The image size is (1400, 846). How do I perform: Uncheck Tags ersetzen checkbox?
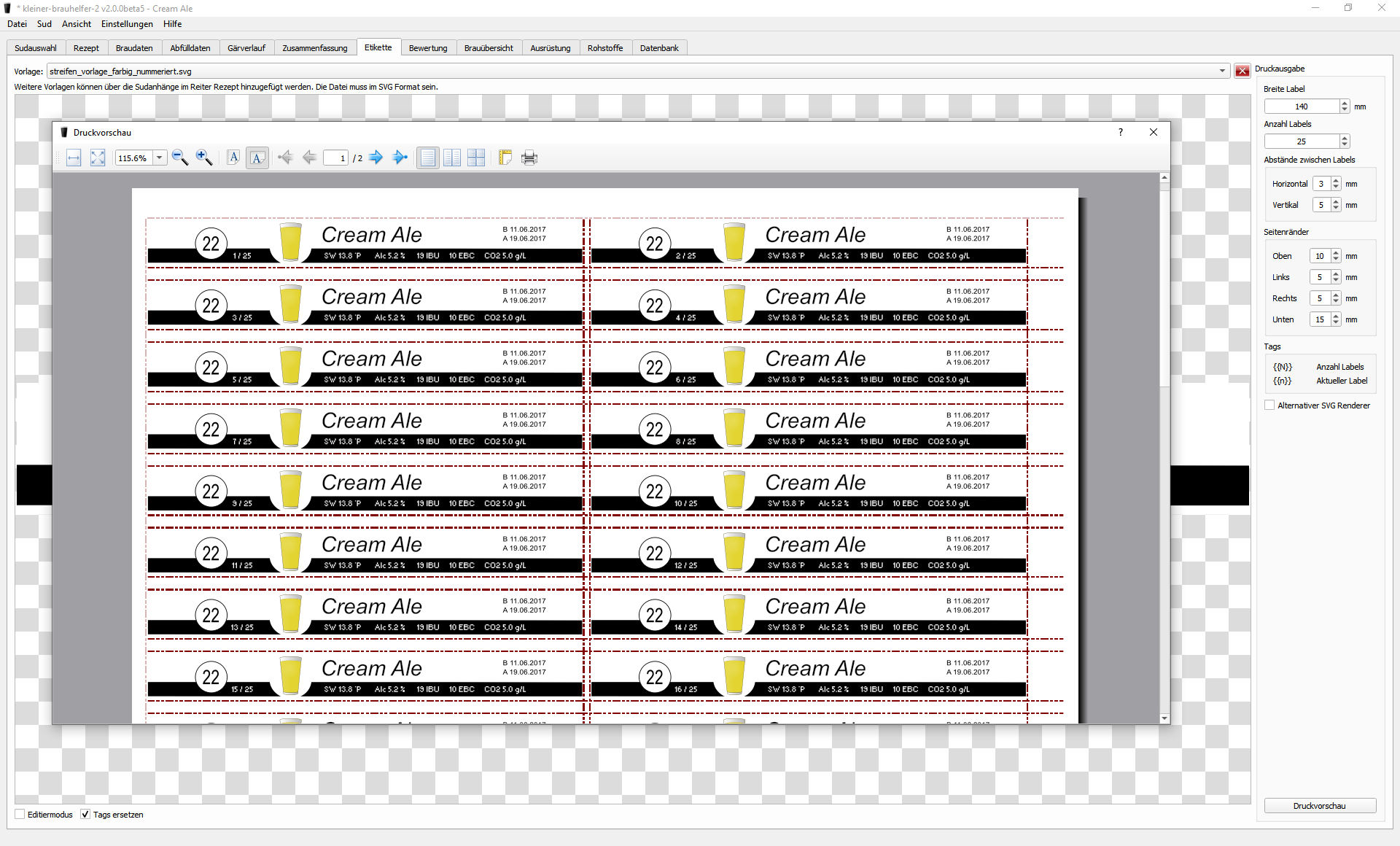[85, 815]
